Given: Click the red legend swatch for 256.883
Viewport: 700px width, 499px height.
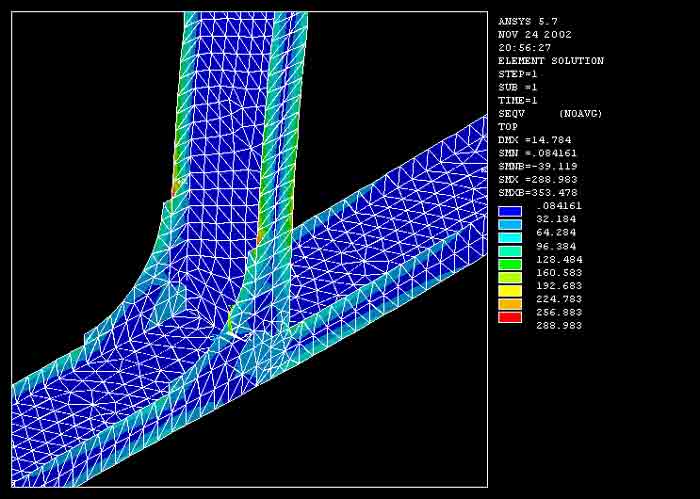Looking at the screenshot, I should pos(510,317).
